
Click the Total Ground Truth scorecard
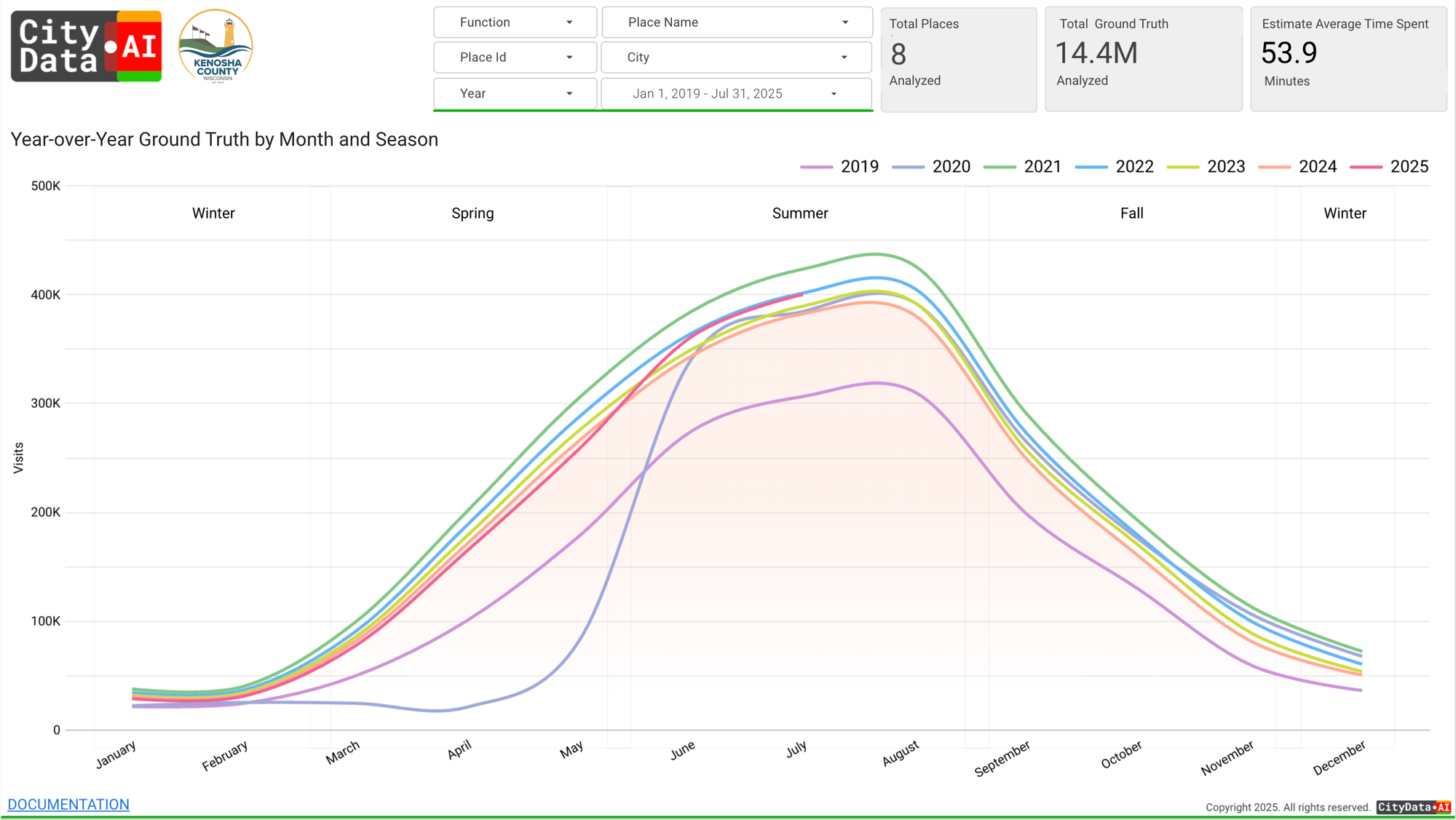(1143, 59)
